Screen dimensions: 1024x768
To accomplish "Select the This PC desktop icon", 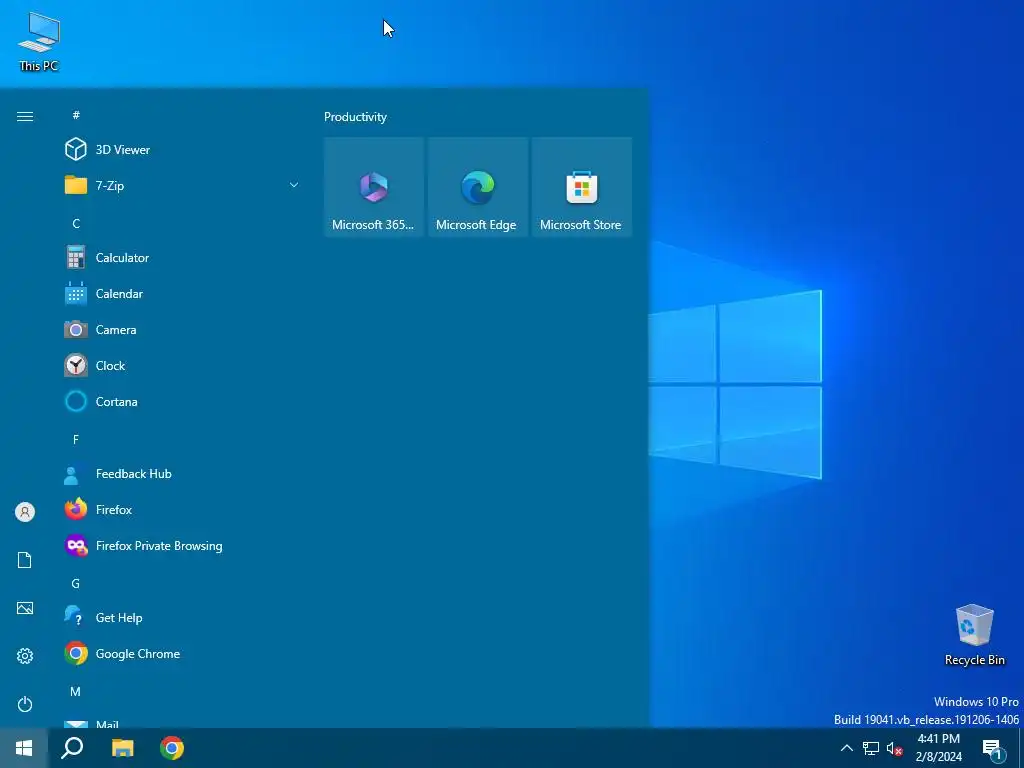I will click(39, 42).
